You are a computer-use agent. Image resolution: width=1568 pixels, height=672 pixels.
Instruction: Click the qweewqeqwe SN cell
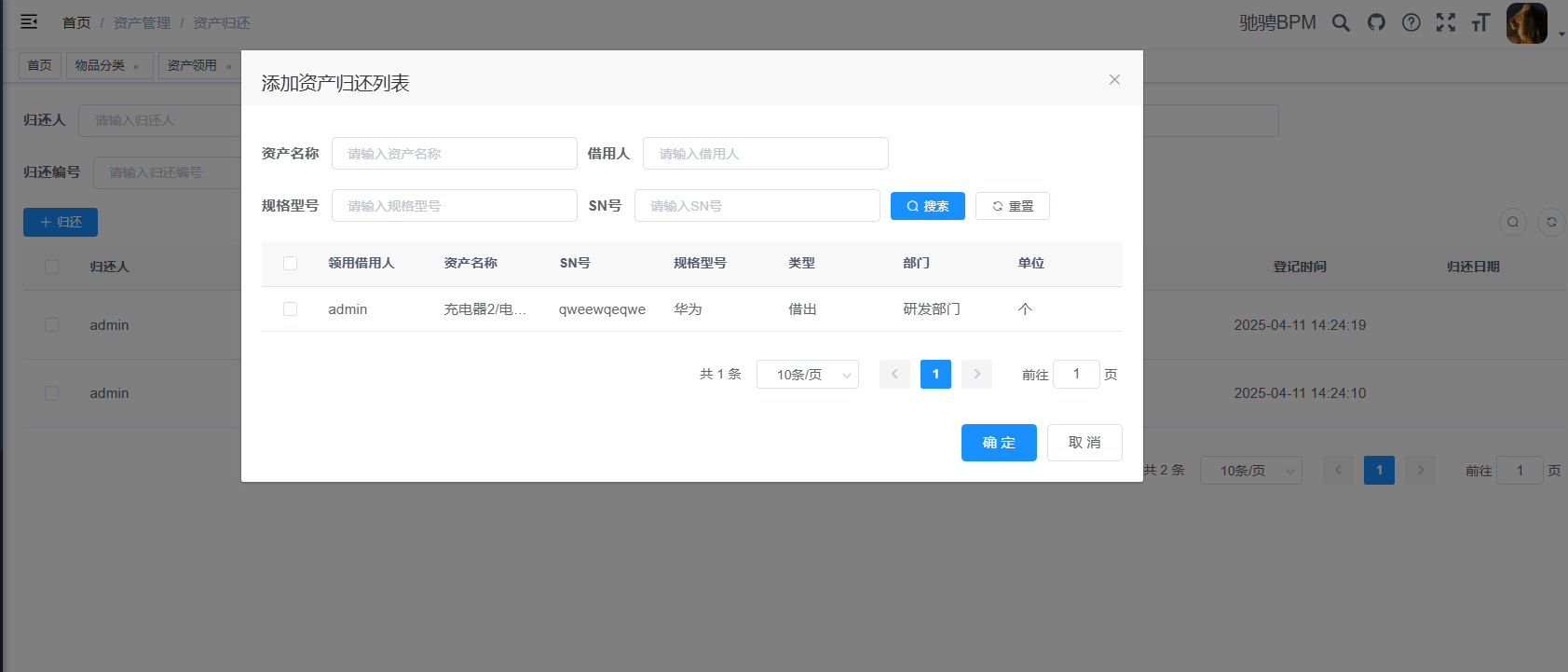click(602, 309)
